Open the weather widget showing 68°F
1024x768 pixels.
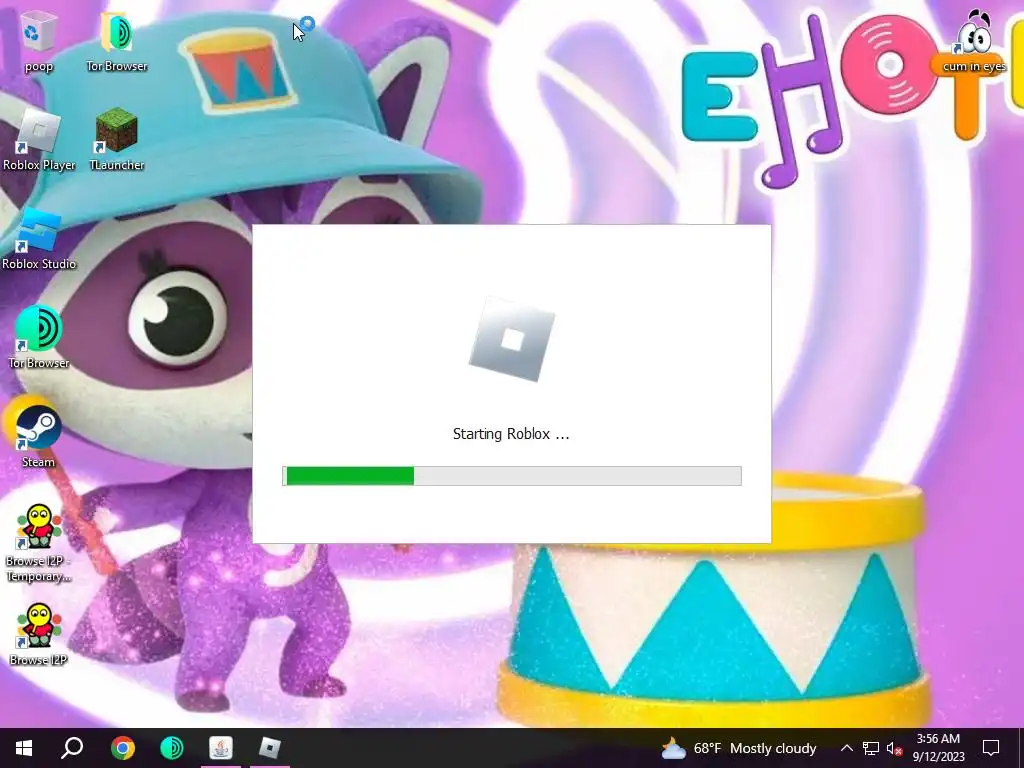739,748
